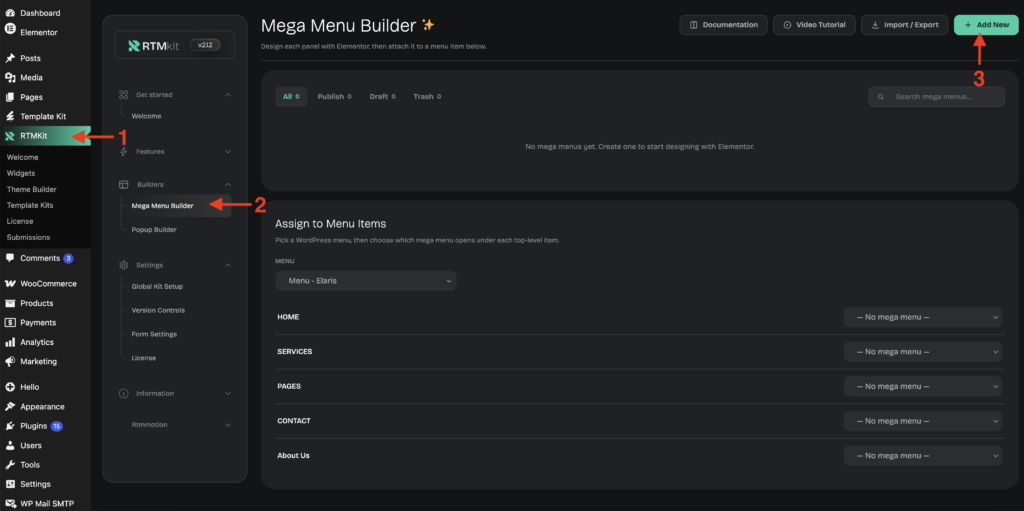Open the PAGES mega menu dropdown
Screen dimensions: 1024x511
(x=922, y=386)
